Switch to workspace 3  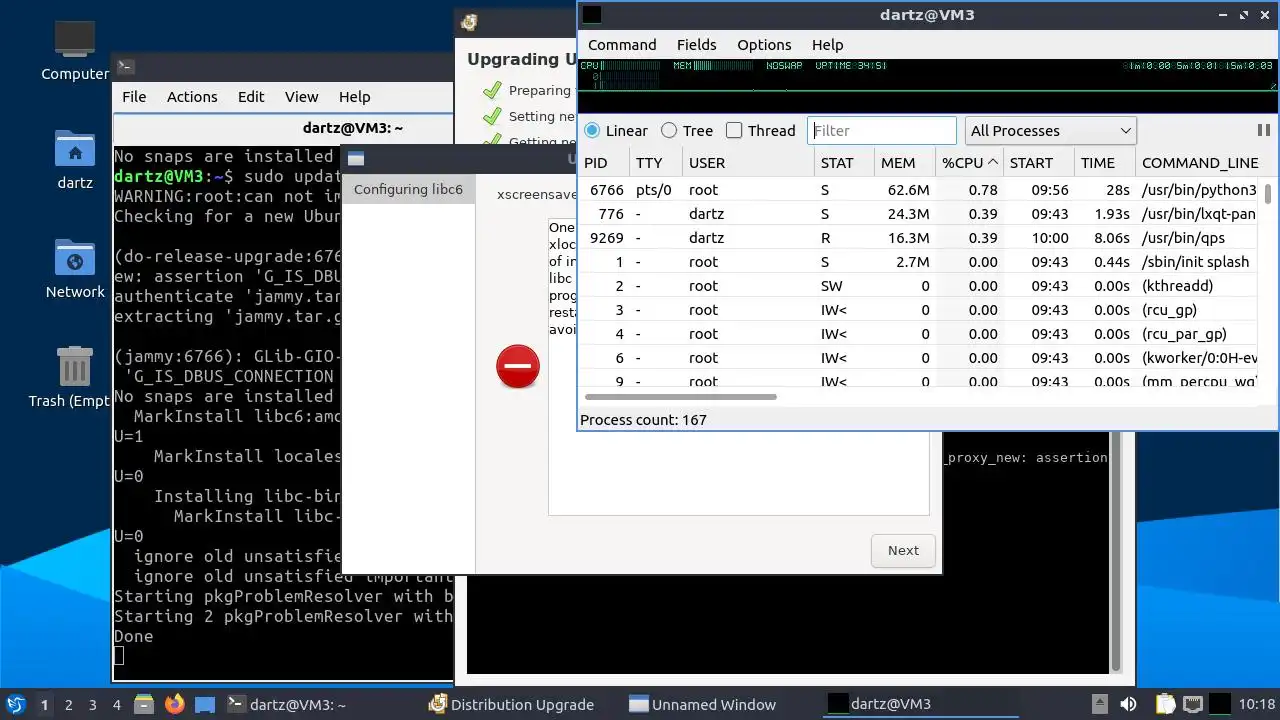pos(92,705)
